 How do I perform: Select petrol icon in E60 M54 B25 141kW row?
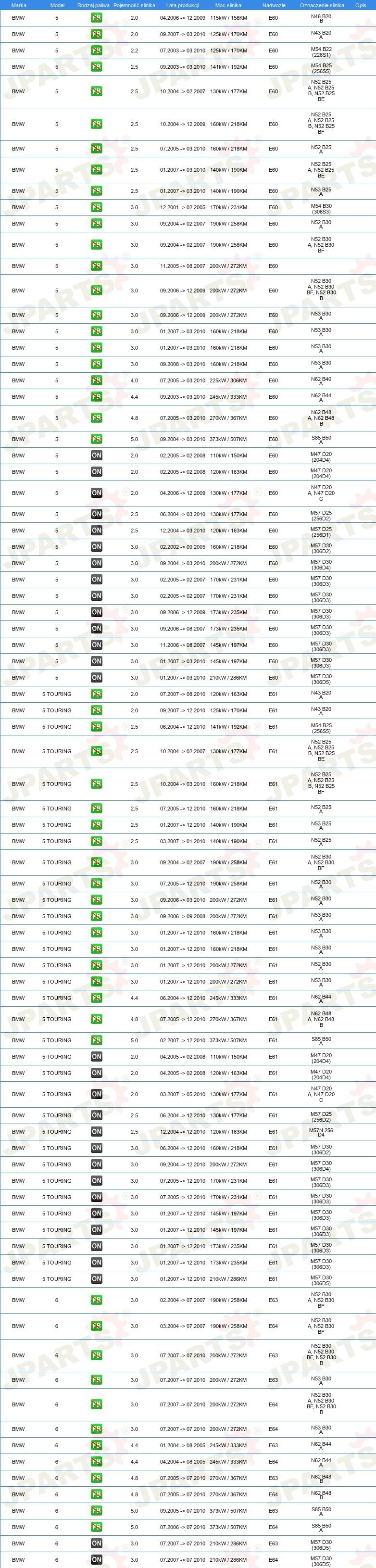coord(96,67)
